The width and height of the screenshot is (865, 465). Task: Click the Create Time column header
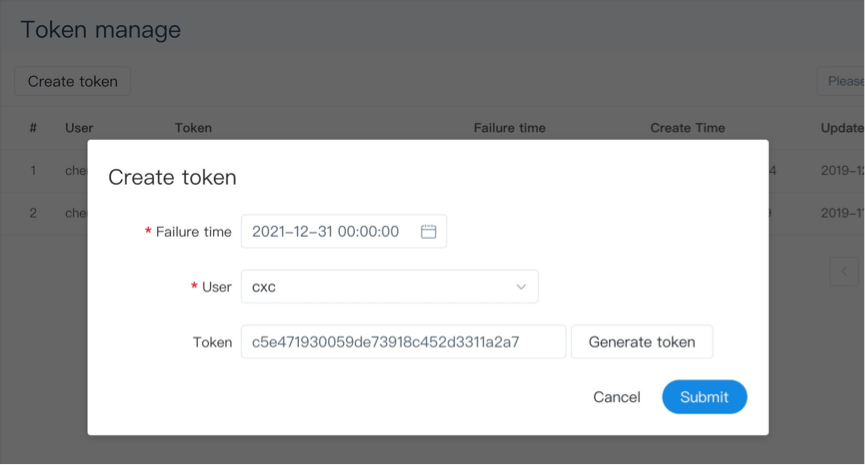[x=687, y=128]
